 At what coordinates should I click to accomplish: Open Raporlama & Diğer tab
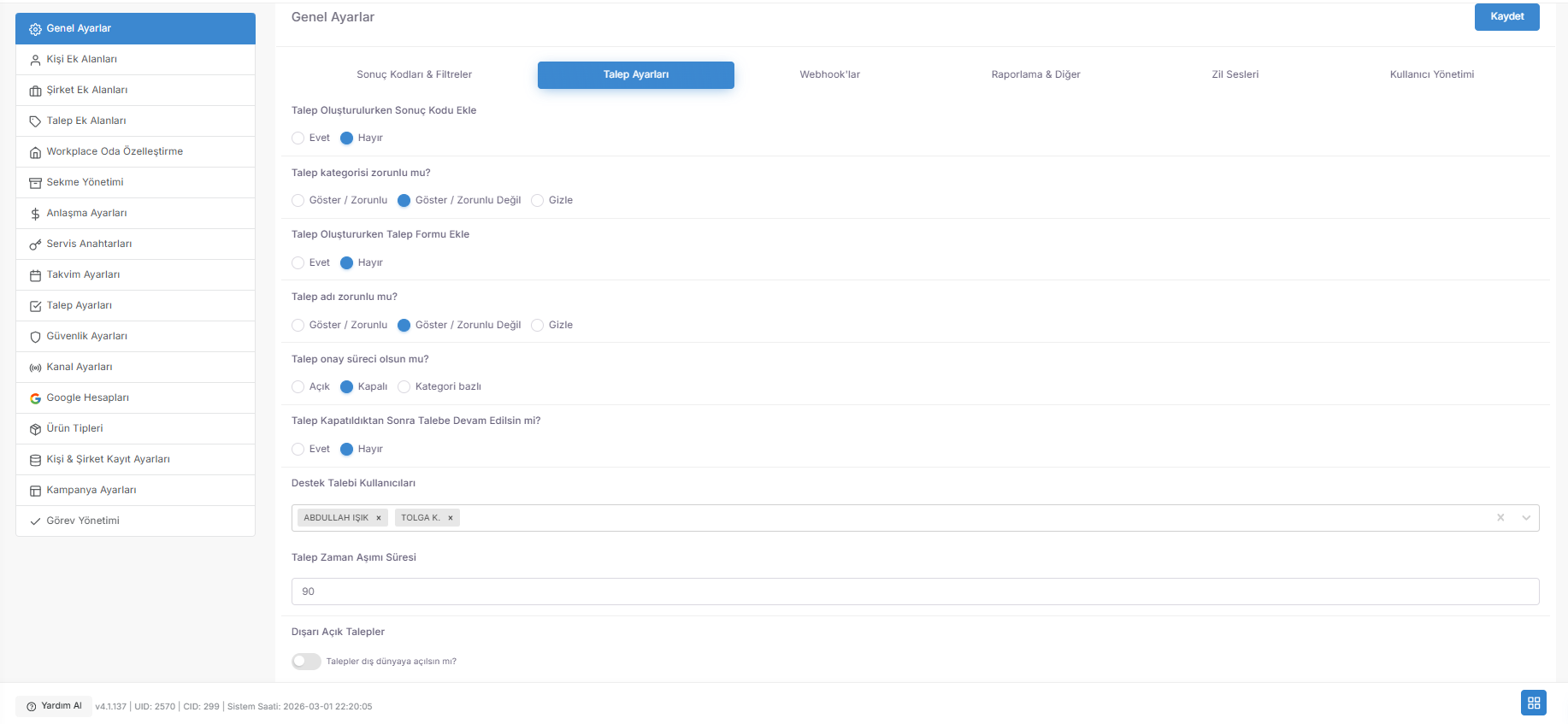pos(1036,74)
